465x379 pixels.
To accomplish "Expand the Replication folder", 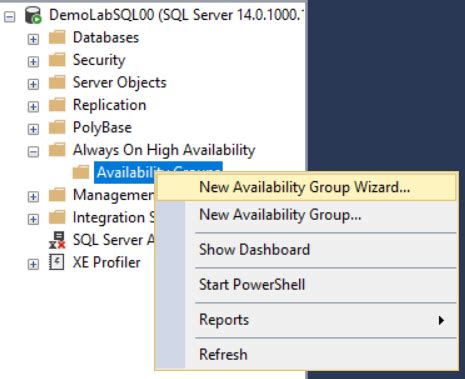I will click(33, 106).
